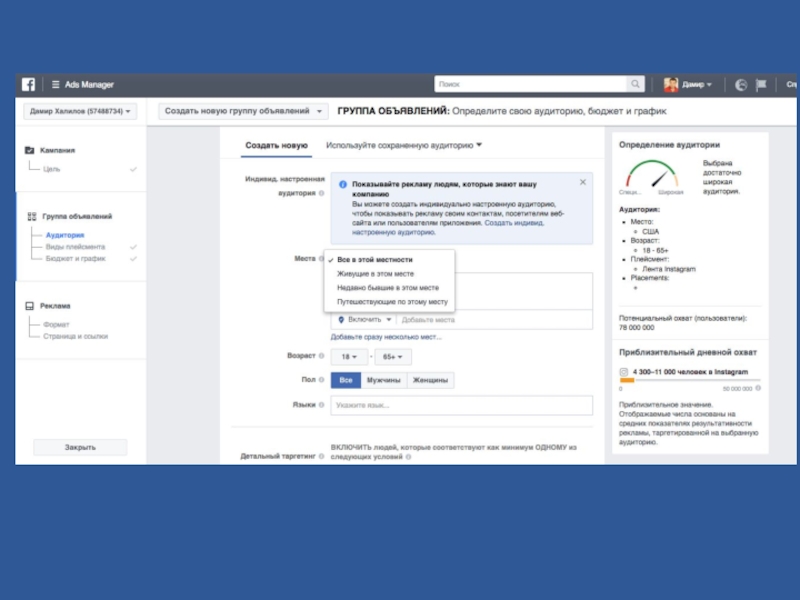Click the Добавьте места input field
800x600 pixels.
click(x=494, y=320)
